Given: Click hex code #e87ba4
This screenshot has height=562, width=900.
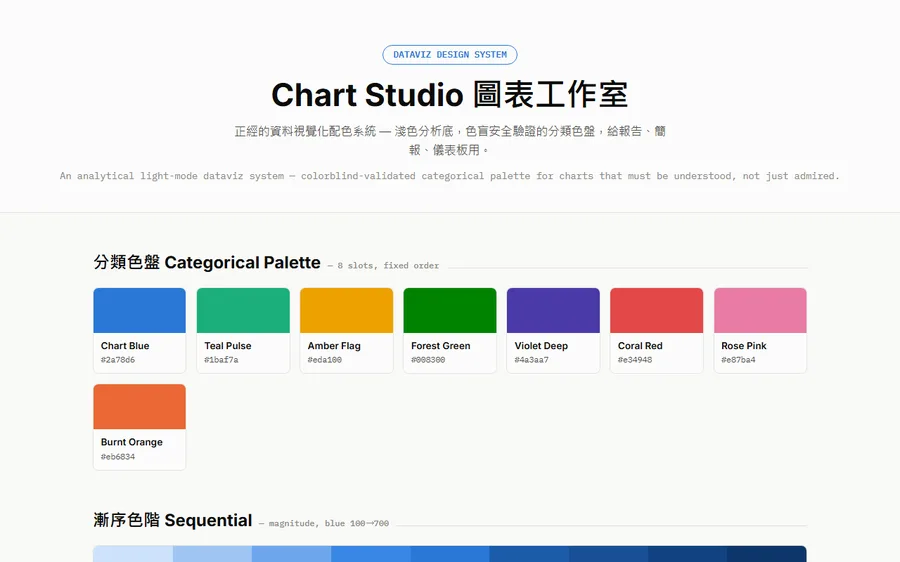Looking at the screenshot, I should 738,360.
